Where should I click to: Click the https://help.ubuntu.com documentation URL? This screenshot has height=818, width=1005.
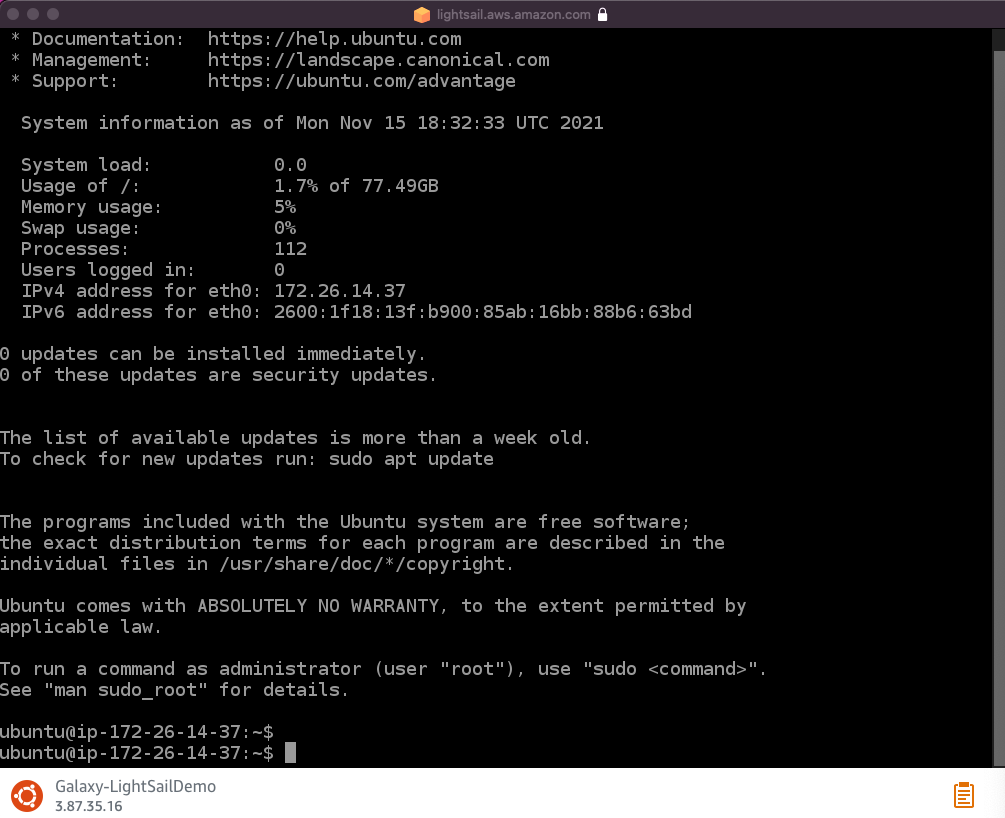coord(335,38)
